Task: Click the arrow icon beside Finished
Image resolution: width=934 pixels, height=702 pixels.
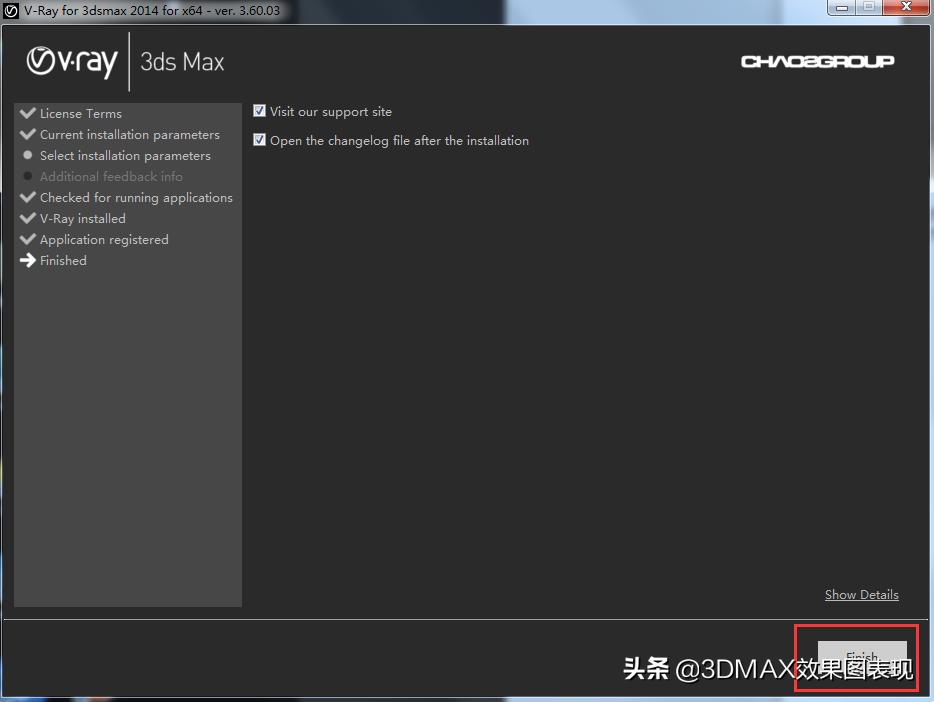Action: point(28,260)
